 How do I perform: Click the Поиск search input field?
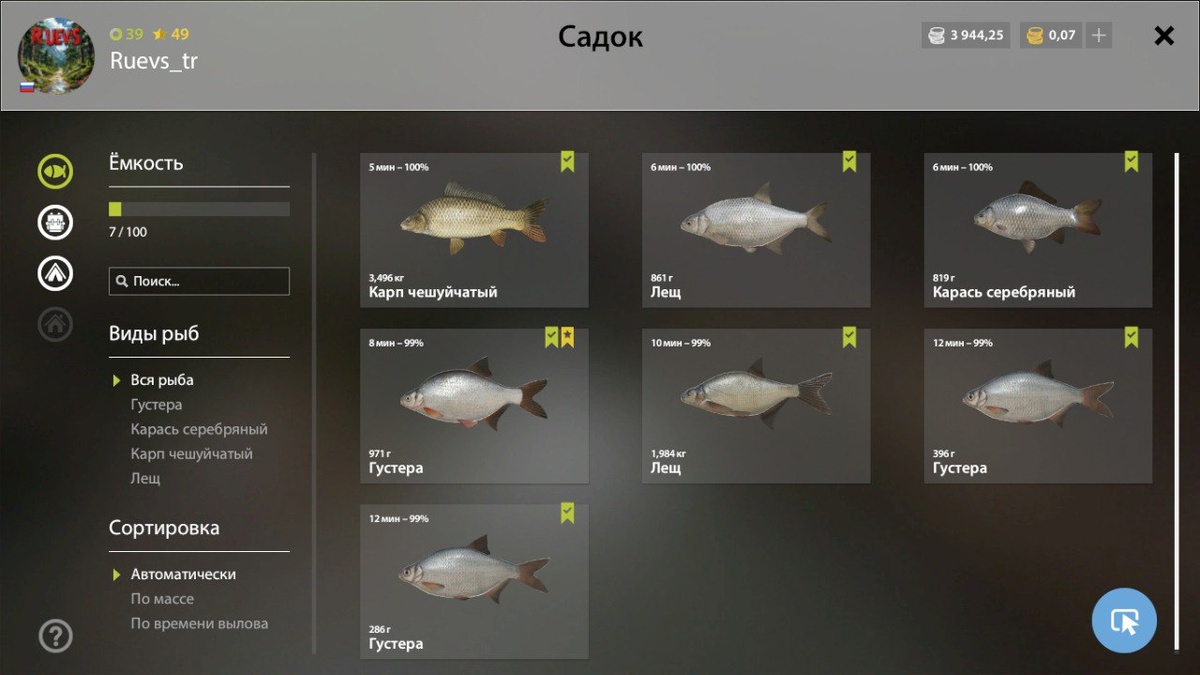point(199,281)
